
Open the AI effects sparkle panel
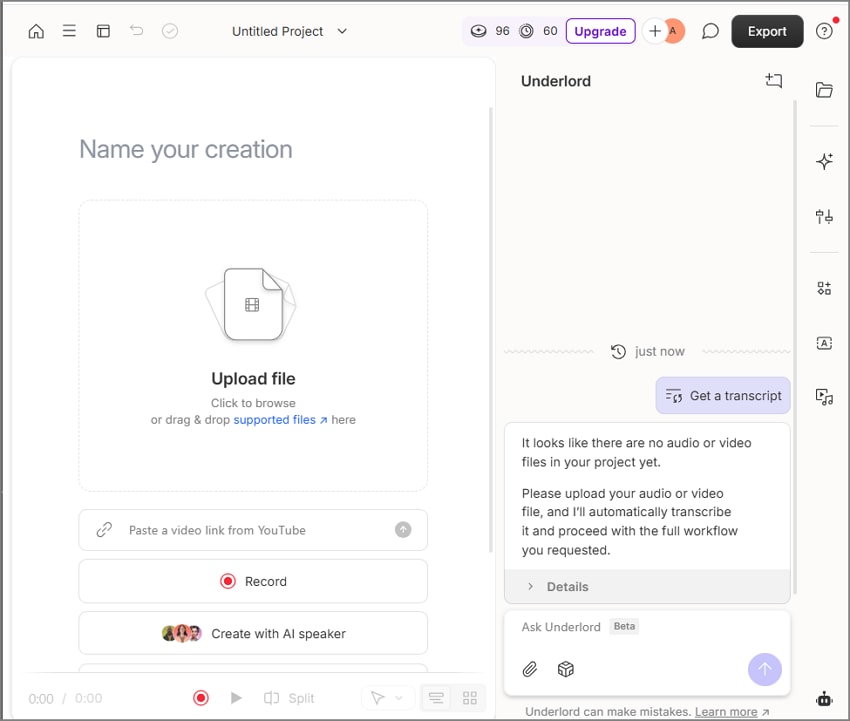(823, 161)
